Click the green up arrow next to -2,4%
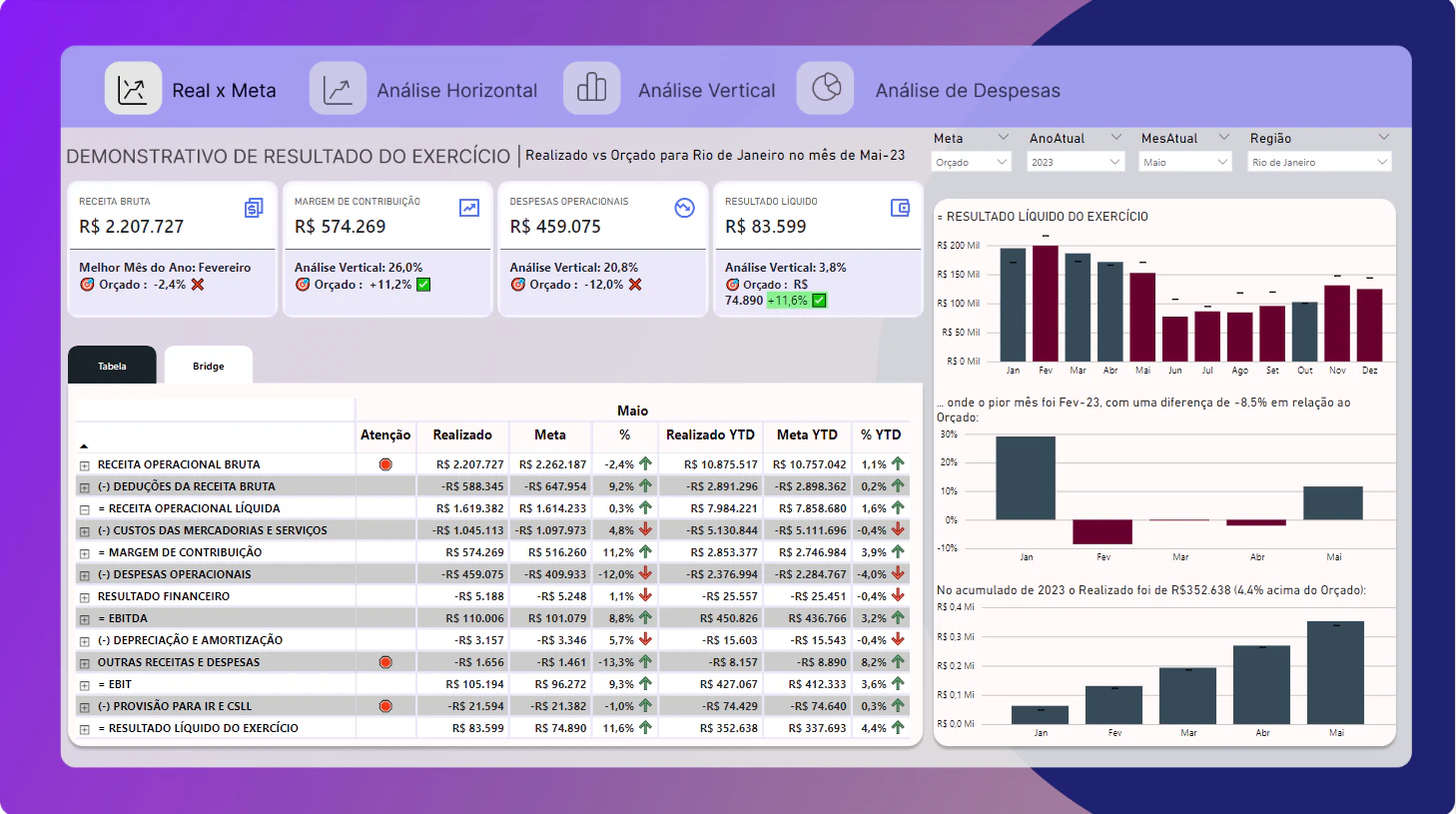This screenshot has width=1456, height=814. click(x=645, y=463)
